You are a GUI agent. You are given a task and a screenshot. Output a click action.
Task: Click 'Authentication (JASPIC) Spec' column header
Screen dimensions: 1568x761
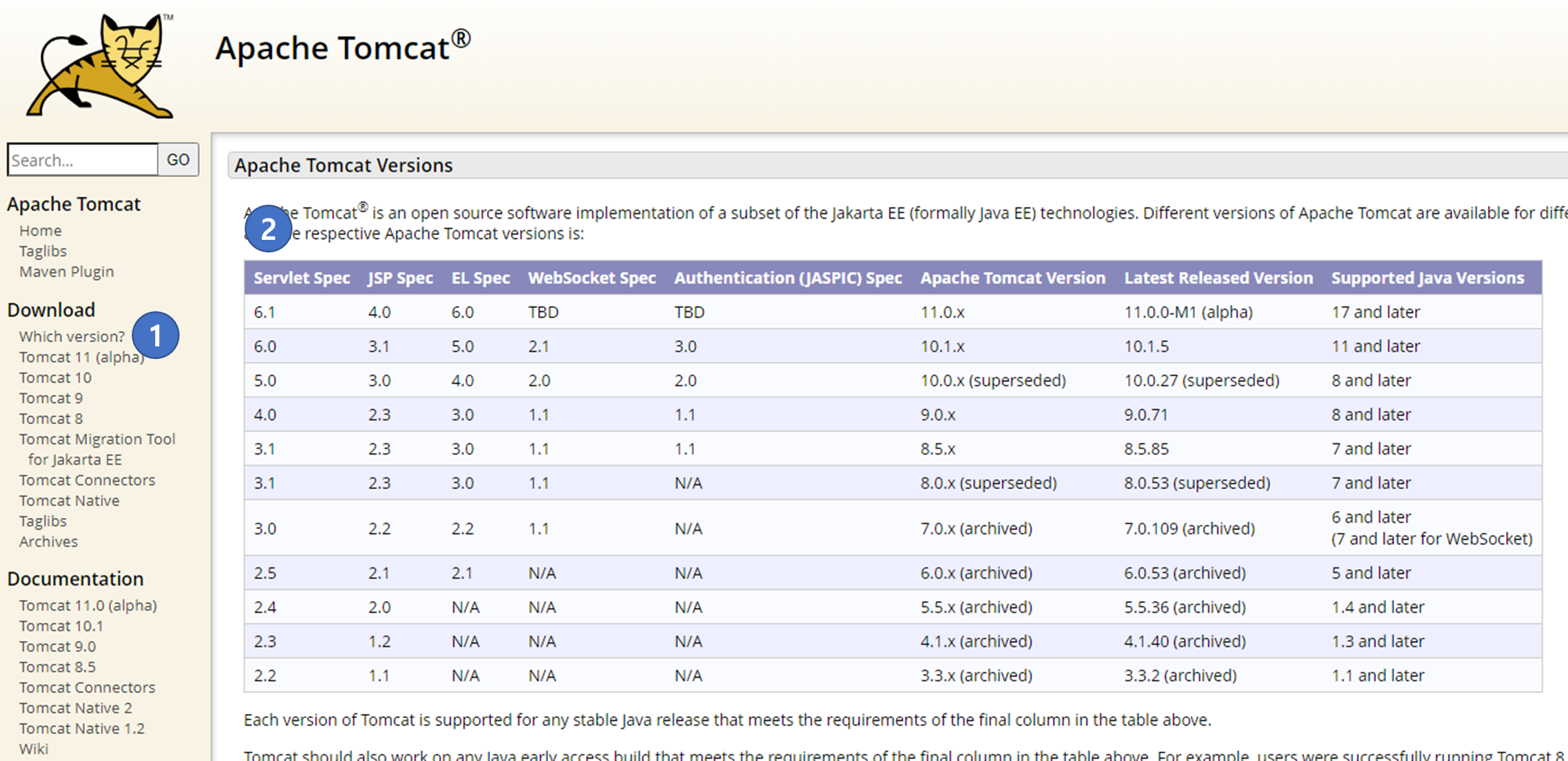coord(788,277)
